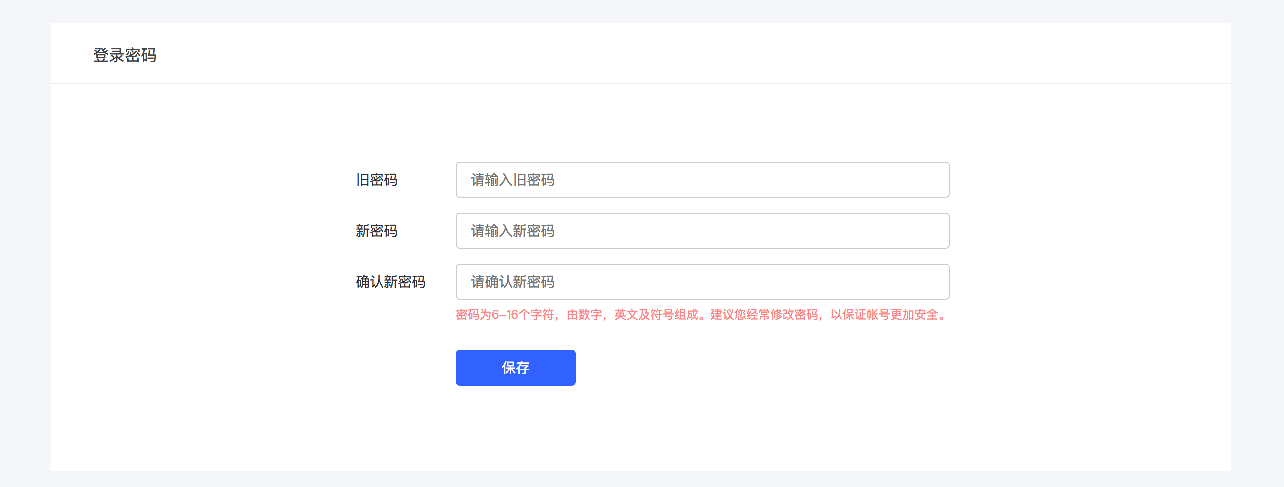Click the 请输入新密码 placeholder text
This screenshot has height=487, width=1284.
(513, 231)
